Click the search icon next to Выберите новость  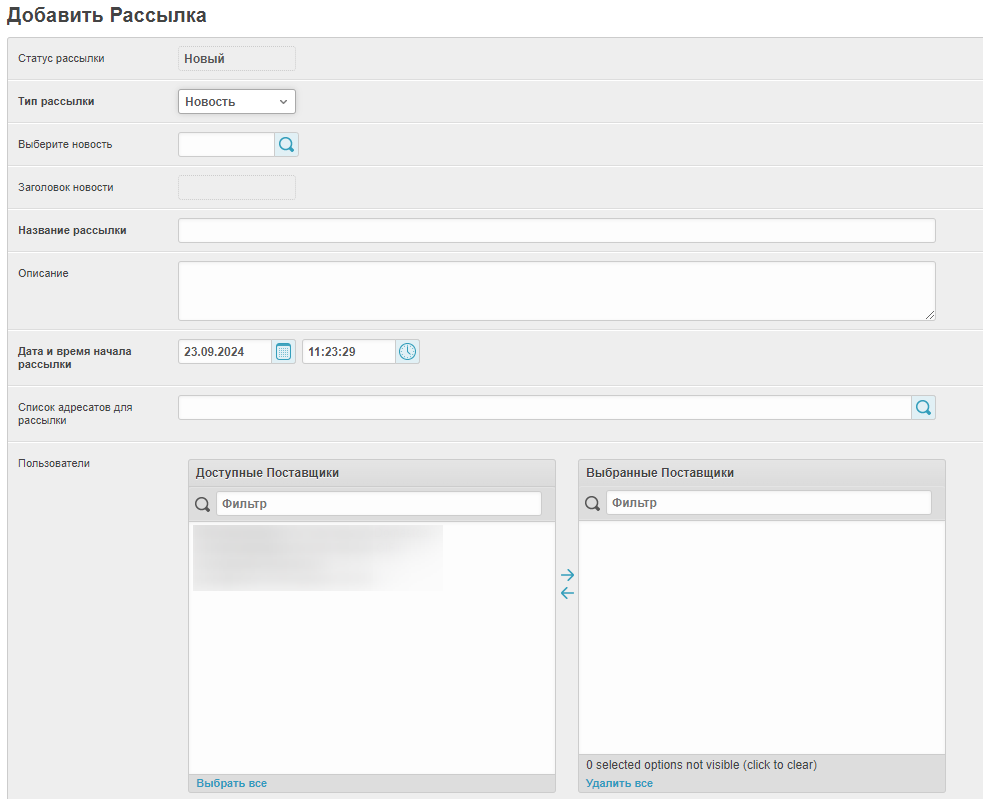point(286,145)
